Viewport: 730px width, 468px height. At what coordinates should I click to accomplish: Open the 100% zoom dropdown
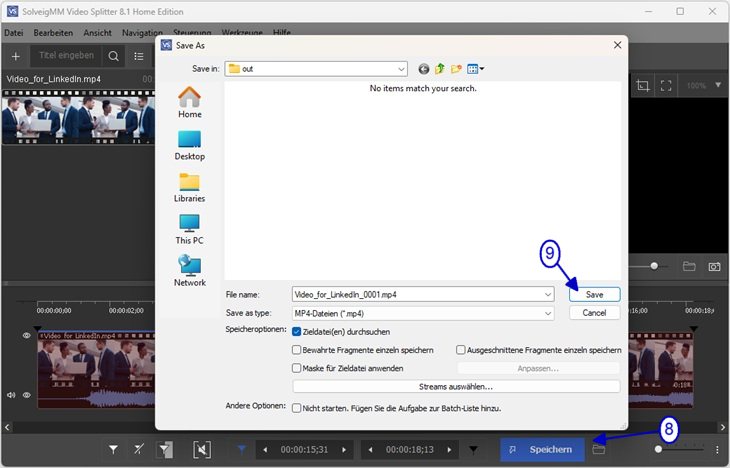pyautogui.click(x=718, y=85)
